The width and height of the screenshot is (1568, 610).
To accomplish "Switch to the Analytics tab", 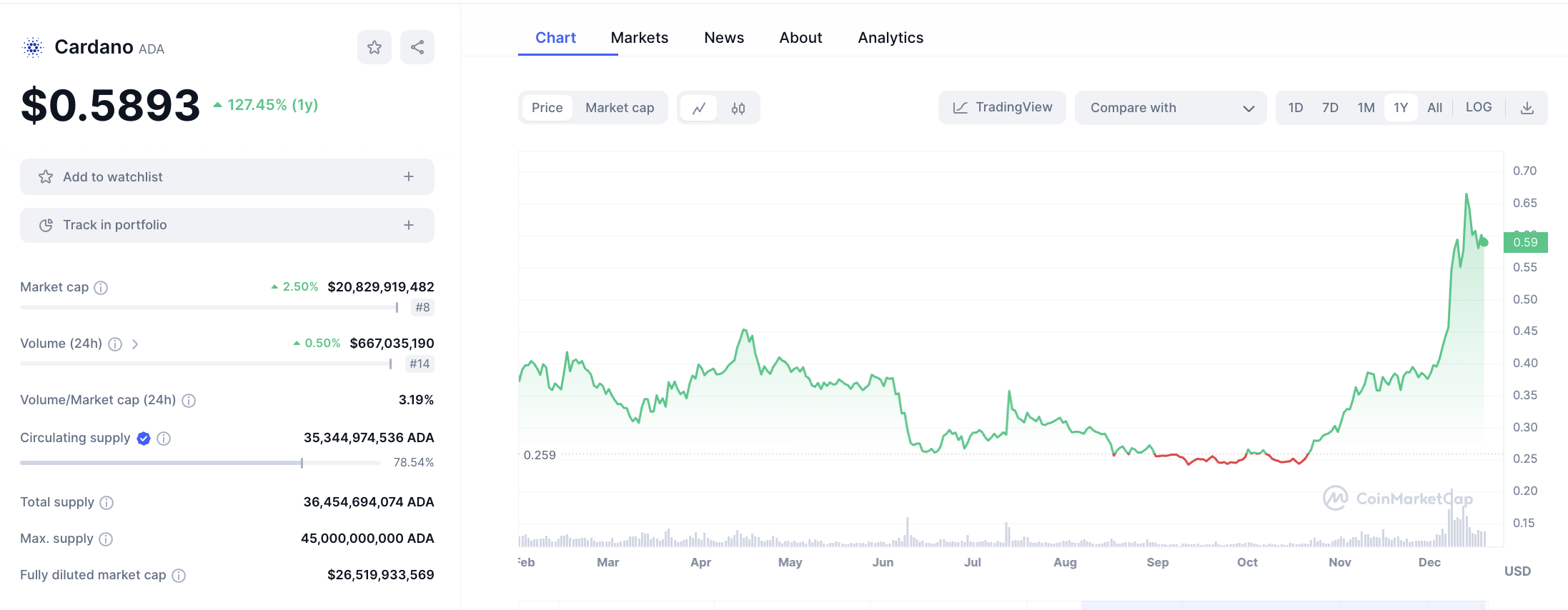I will (890, 38).
